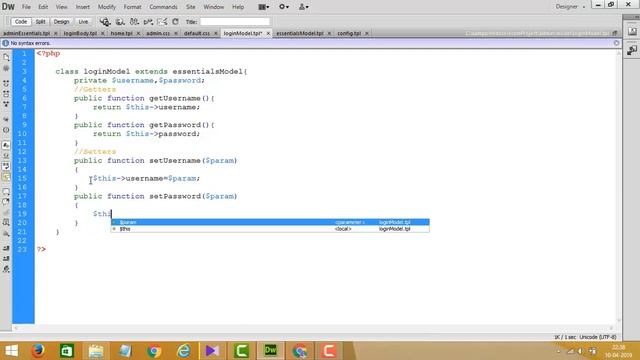Toggle Highlight Invalid Code
Viewport: 640px width, 360px height.
coord(6,156)
